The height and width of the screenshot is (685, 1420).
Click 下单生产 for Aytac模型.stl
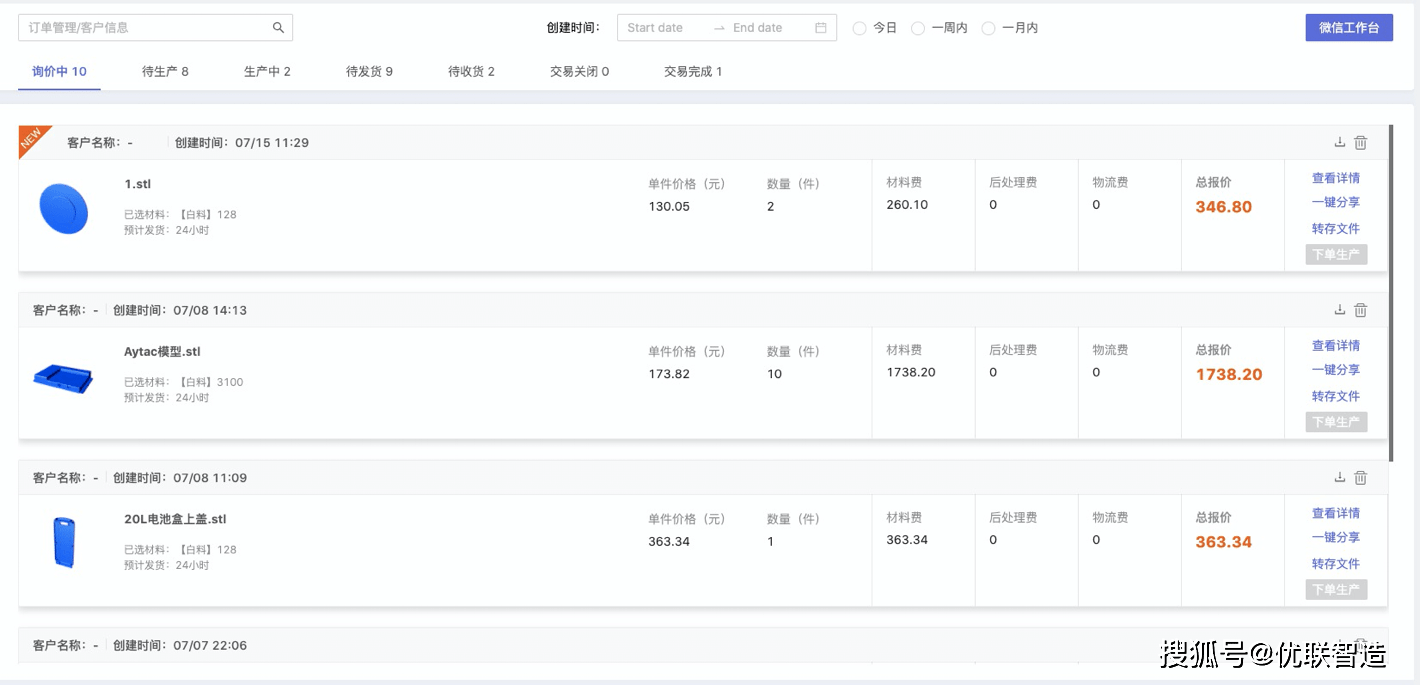point(1336,422)
